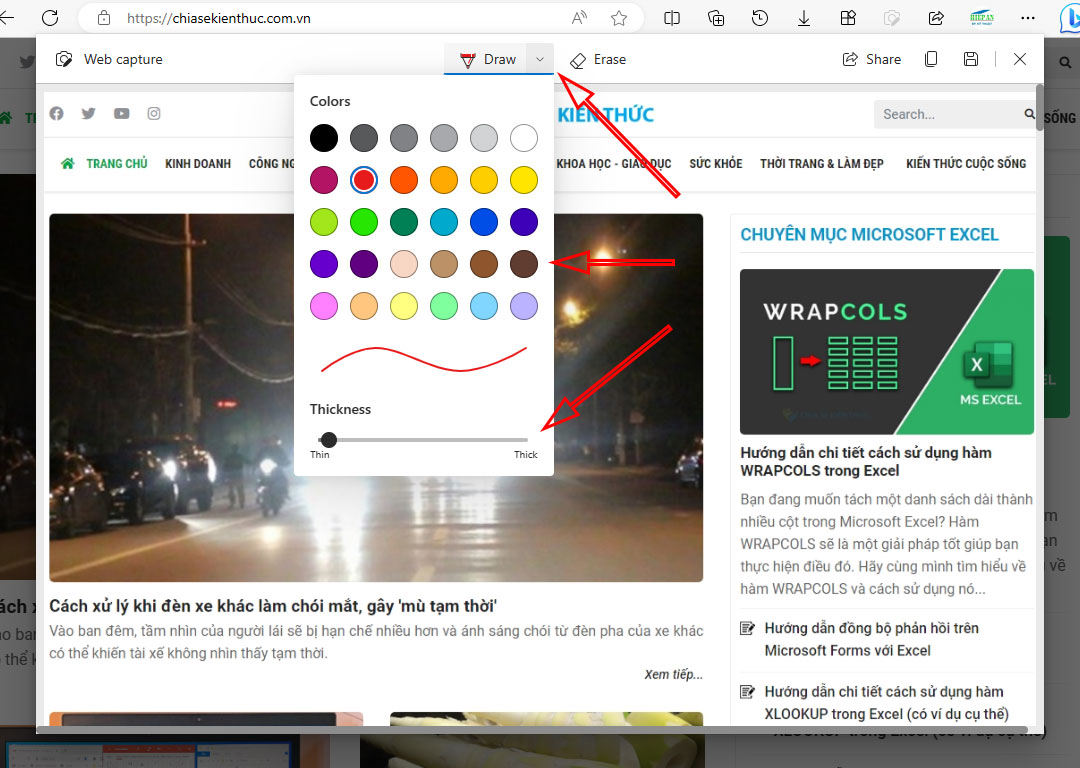The width and height of the screenshot is (1080, 768).
Task: Choose the green ink color
Action: (x=364, y=222)
